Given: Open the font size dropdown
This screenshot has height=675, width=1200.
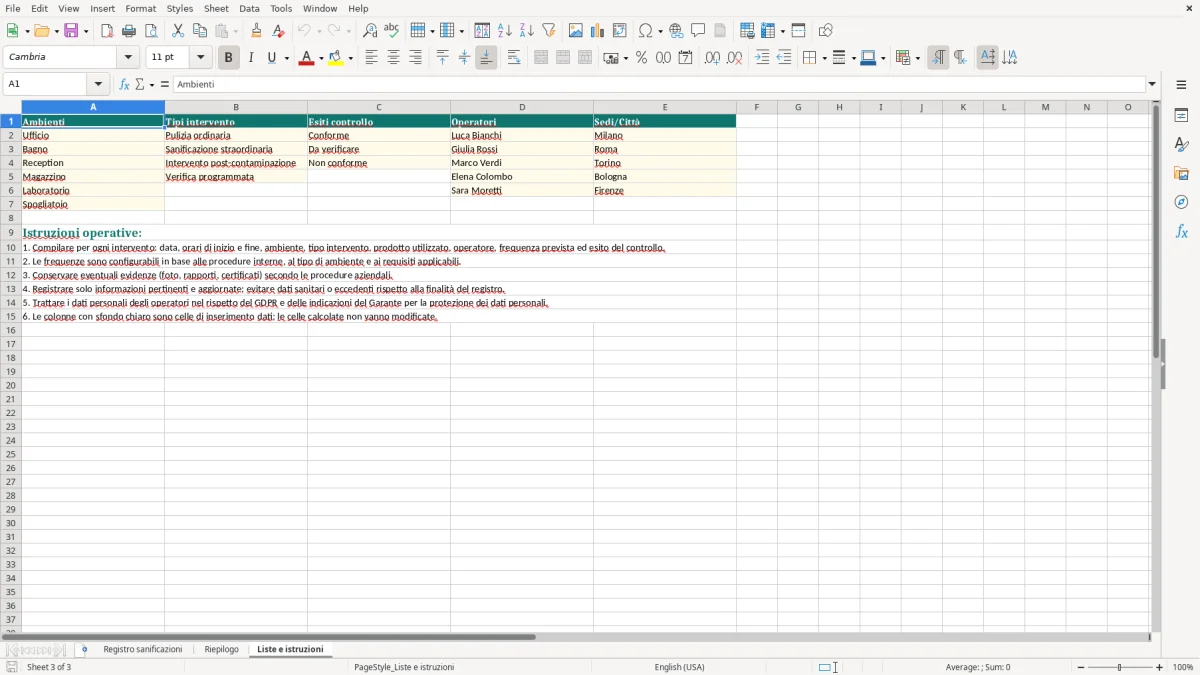Looking at the screenshot, I should click(x=200, y=58).
